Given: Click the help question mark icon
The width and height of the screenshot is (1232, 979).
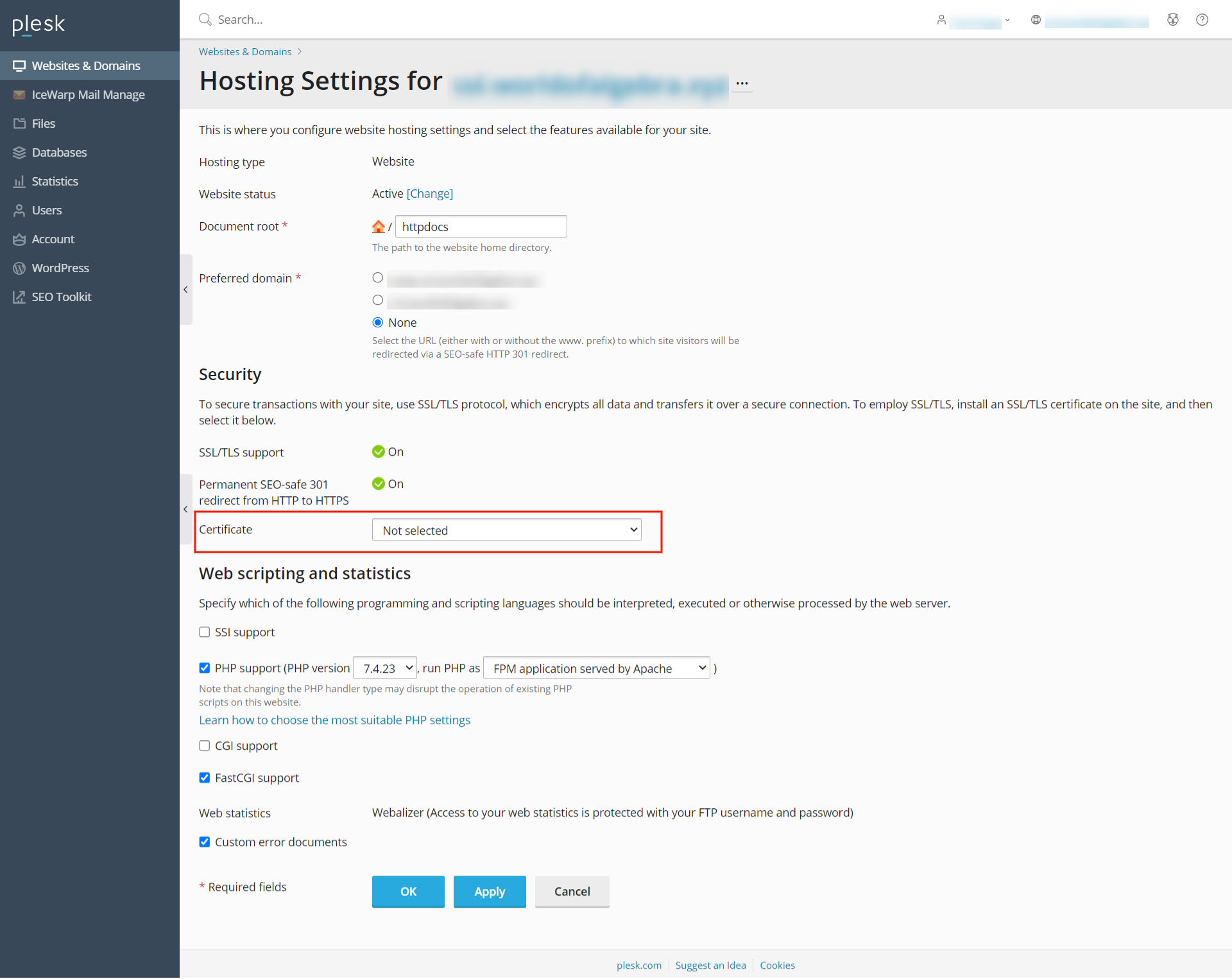Looking at the screenshot, I should point(1202,20).
